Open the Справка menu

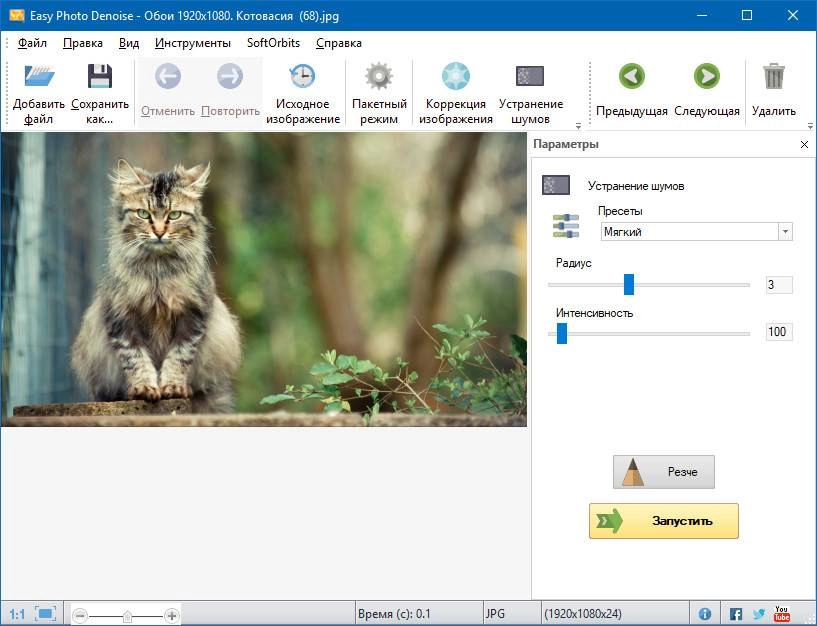[339, 43]
